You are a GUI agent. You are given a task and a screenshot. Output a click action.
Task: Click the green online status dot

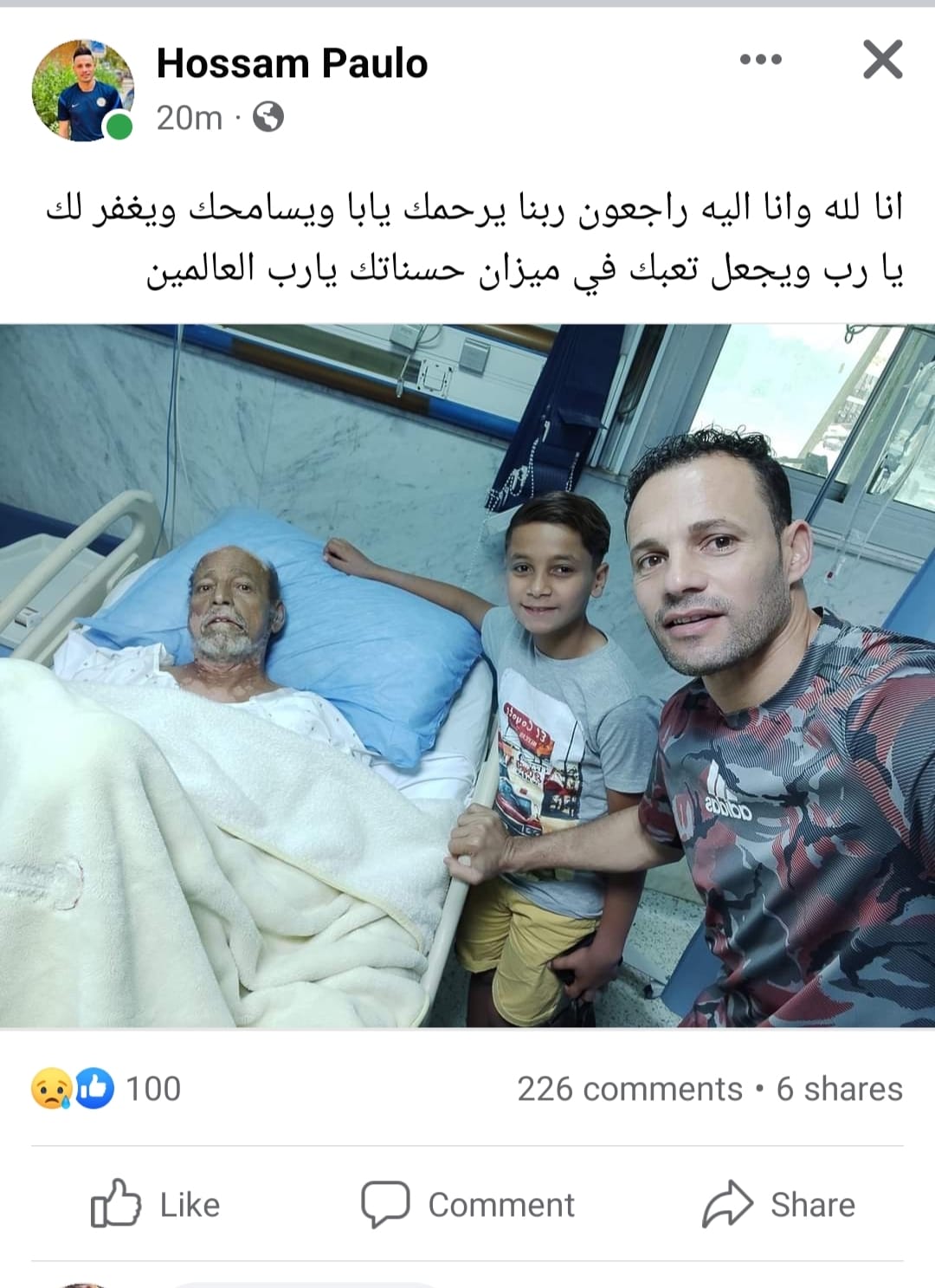119,127
